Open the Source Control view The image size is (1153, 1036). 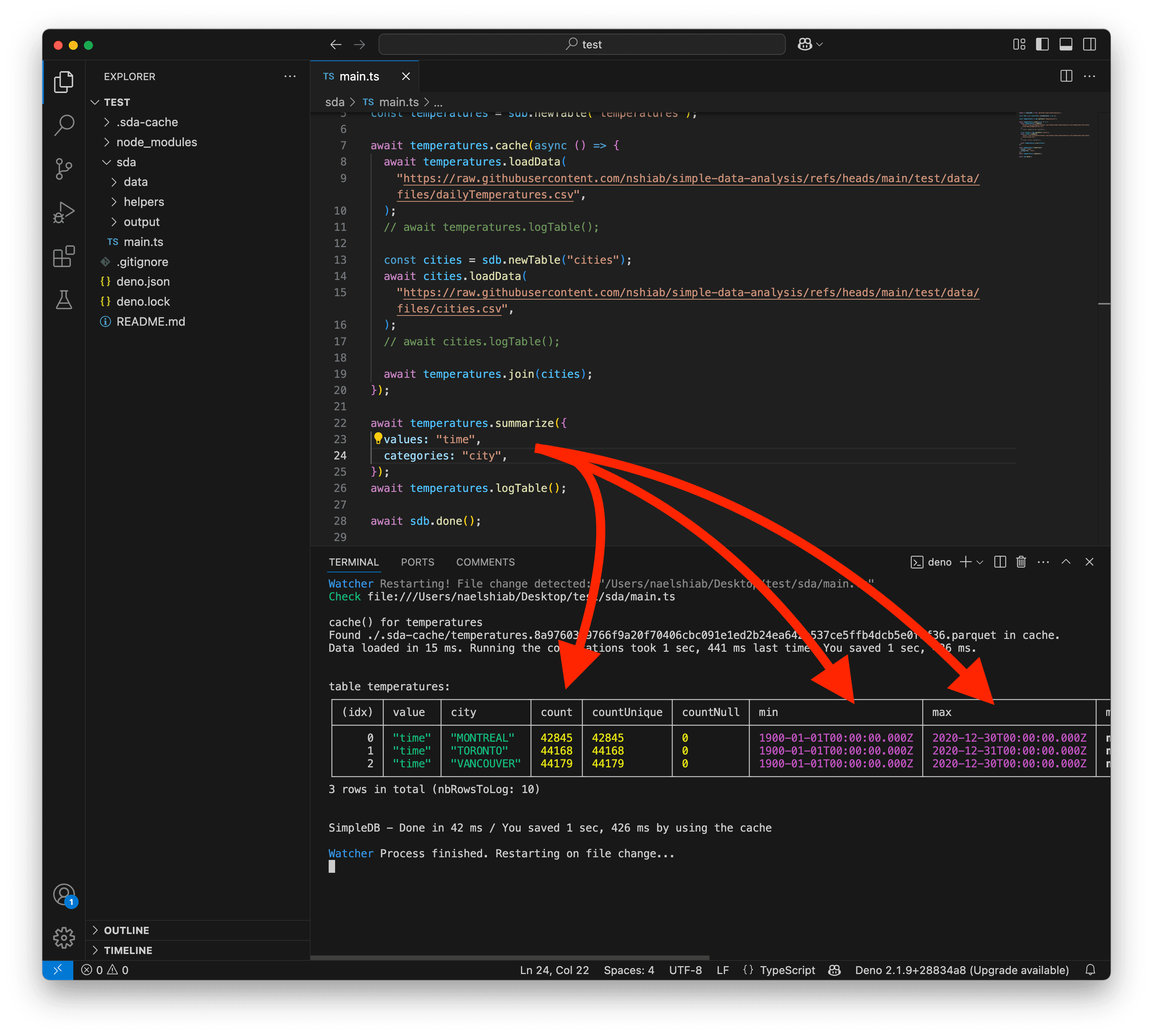click(x=64, y=169)
